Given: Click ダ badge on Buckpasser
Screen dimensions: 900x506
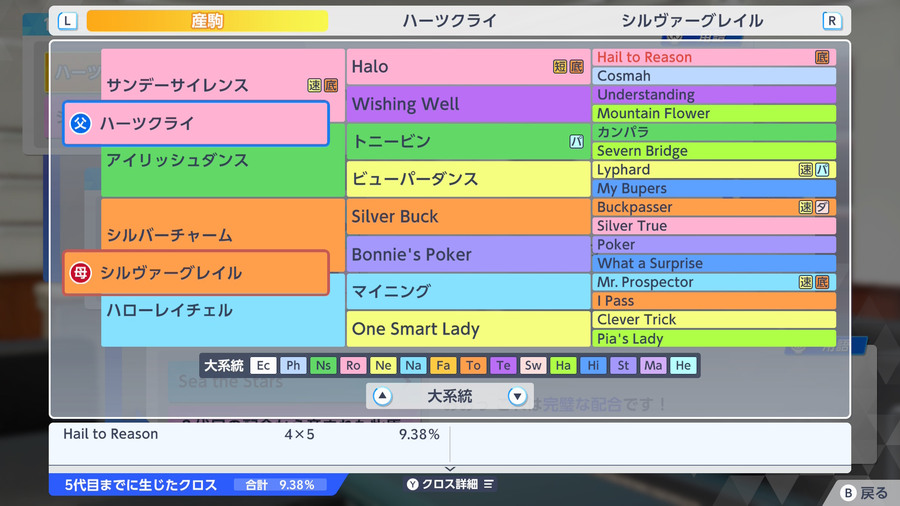Looking at the screenshot, I should [x=822, y=207].
